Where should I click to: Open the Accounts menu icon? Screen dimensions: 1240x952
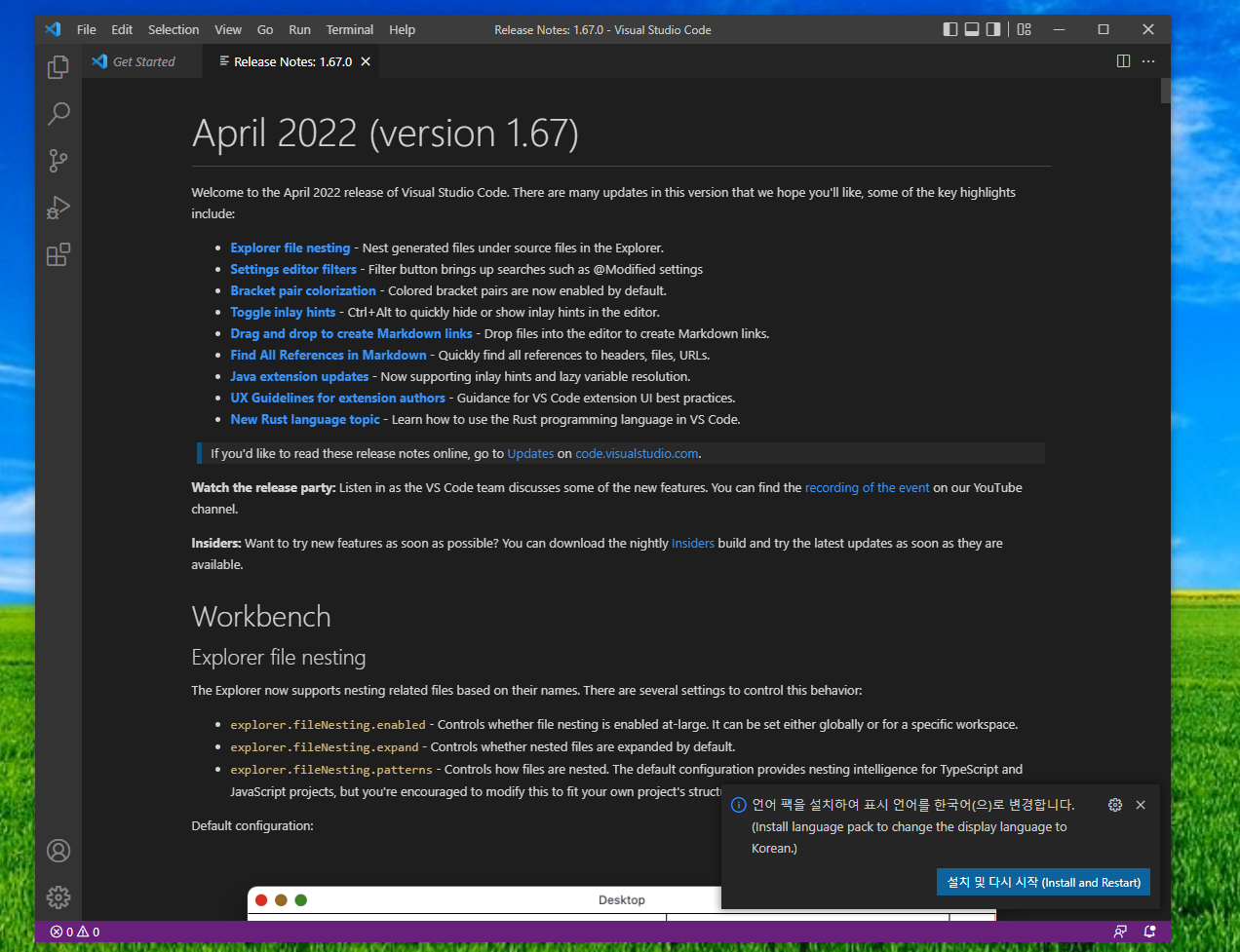(58, 851)
